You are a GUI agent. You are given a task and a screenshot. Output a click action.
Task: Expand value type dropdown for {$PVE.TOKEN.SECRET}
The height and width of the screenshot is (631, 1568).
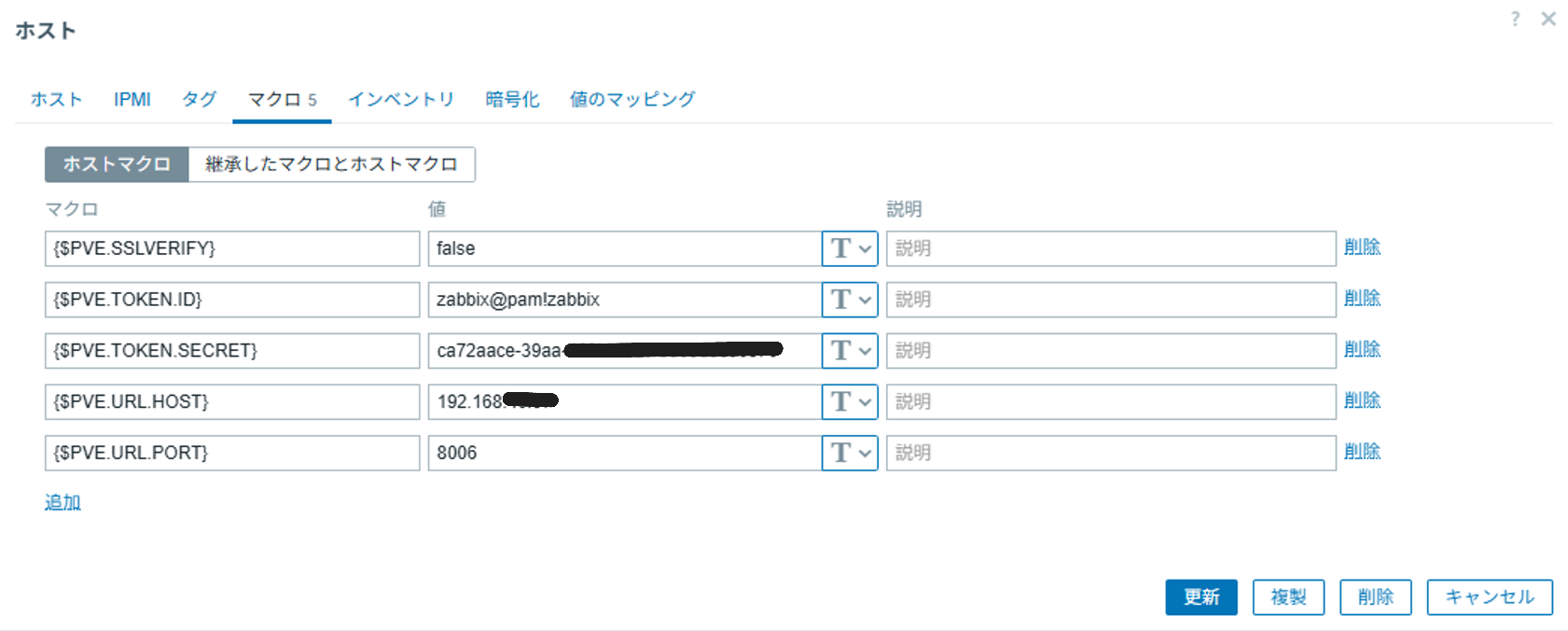point(850,351)
